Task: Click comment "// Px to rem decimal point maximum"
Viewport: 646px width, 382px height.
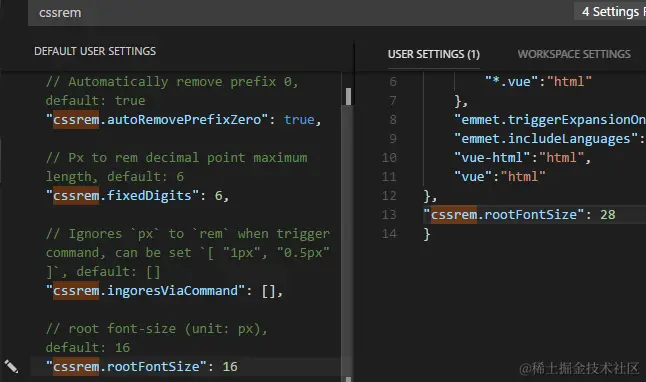Action: point(176,157)
